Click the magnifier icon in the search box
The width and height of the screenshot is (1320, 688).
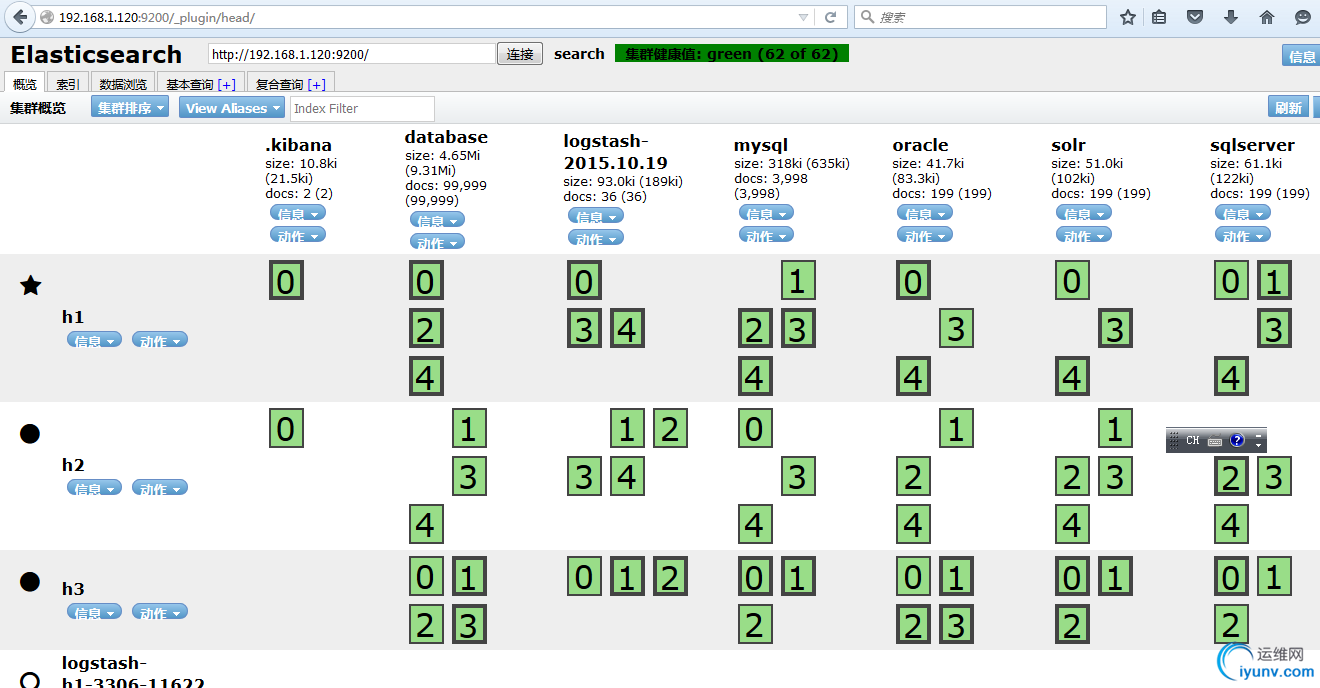pos(867,17)
